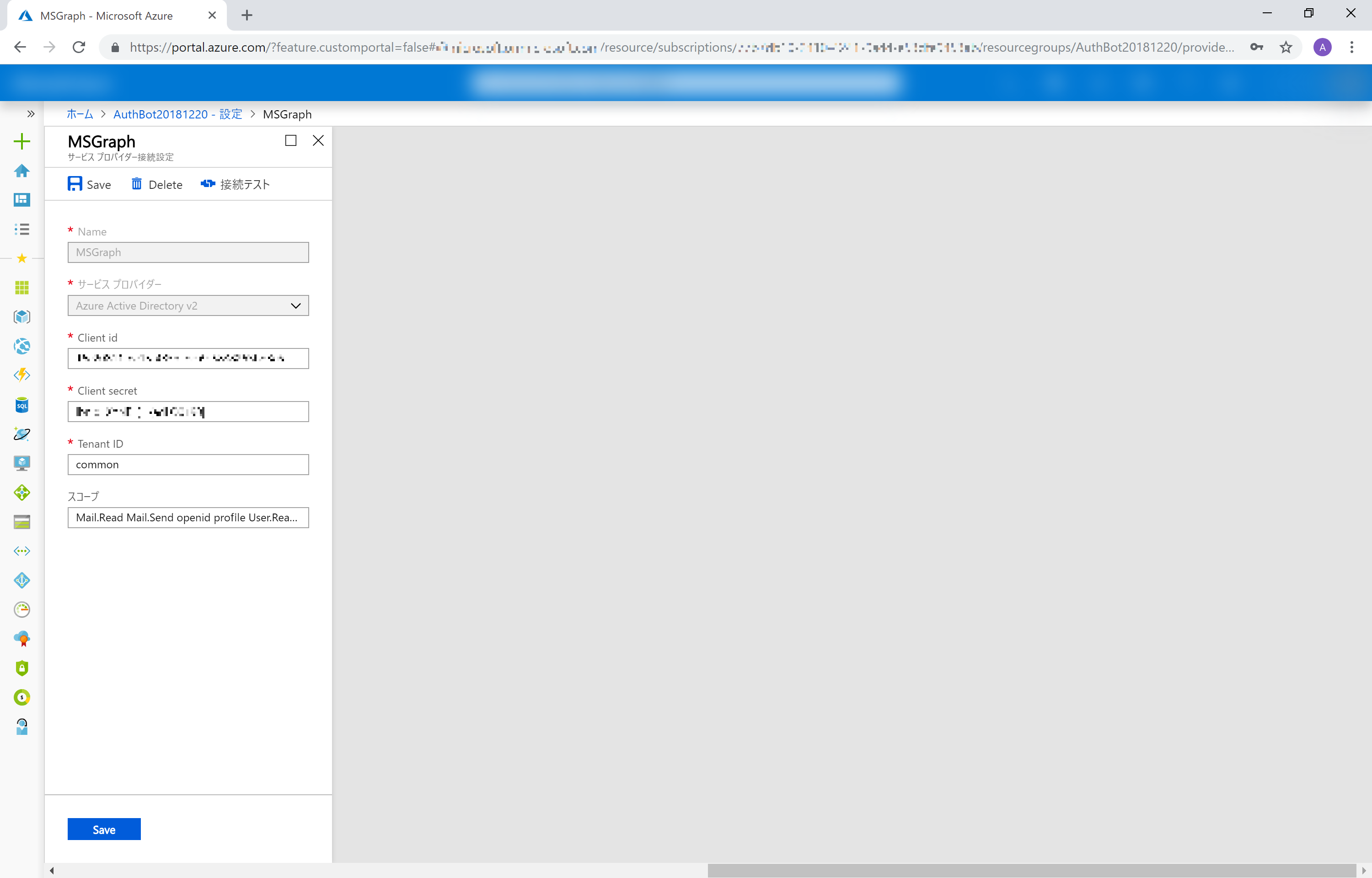
Task: Open the SQL databases sidebar icon
Action: (x=21, y=405)
